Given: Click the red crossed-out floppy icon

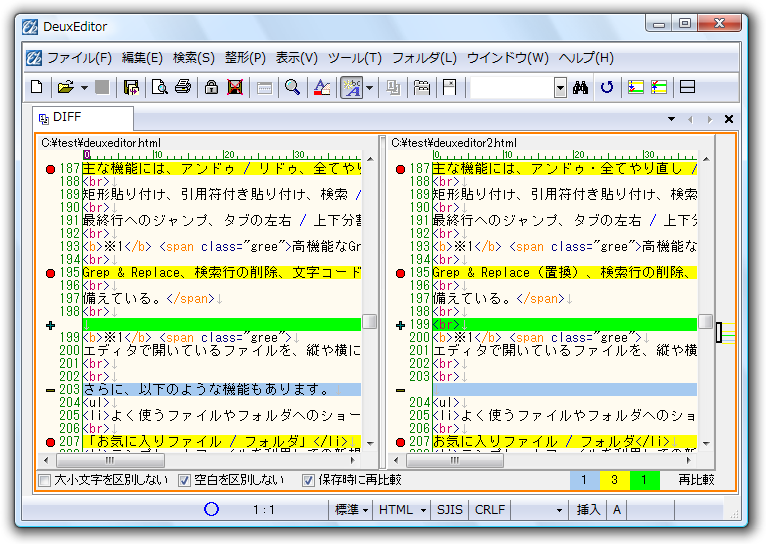Looking at the screenshot, I should click(235, 87).
